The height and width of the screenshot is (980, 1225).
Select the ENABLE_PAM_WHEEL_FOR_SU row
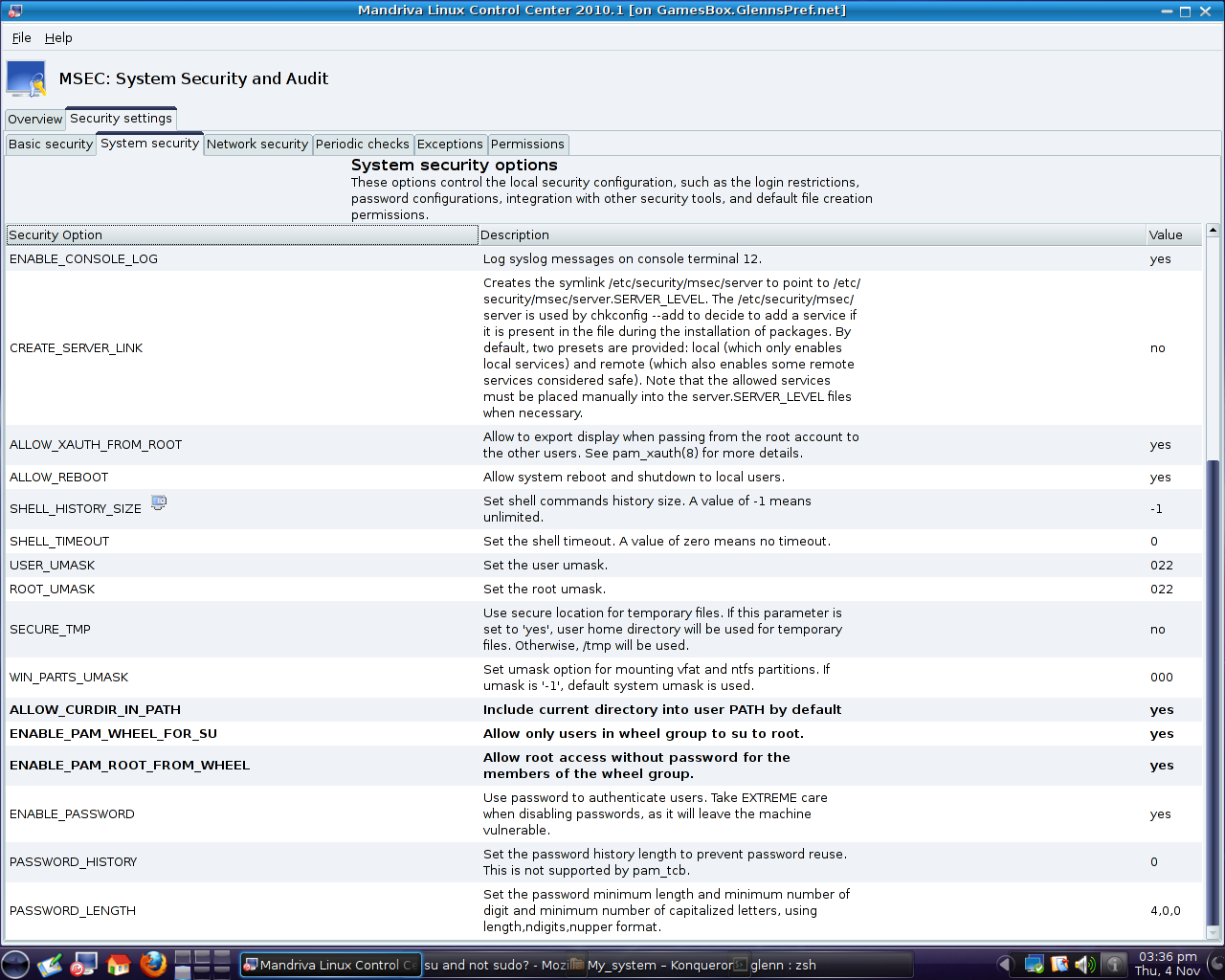[604, 733]
